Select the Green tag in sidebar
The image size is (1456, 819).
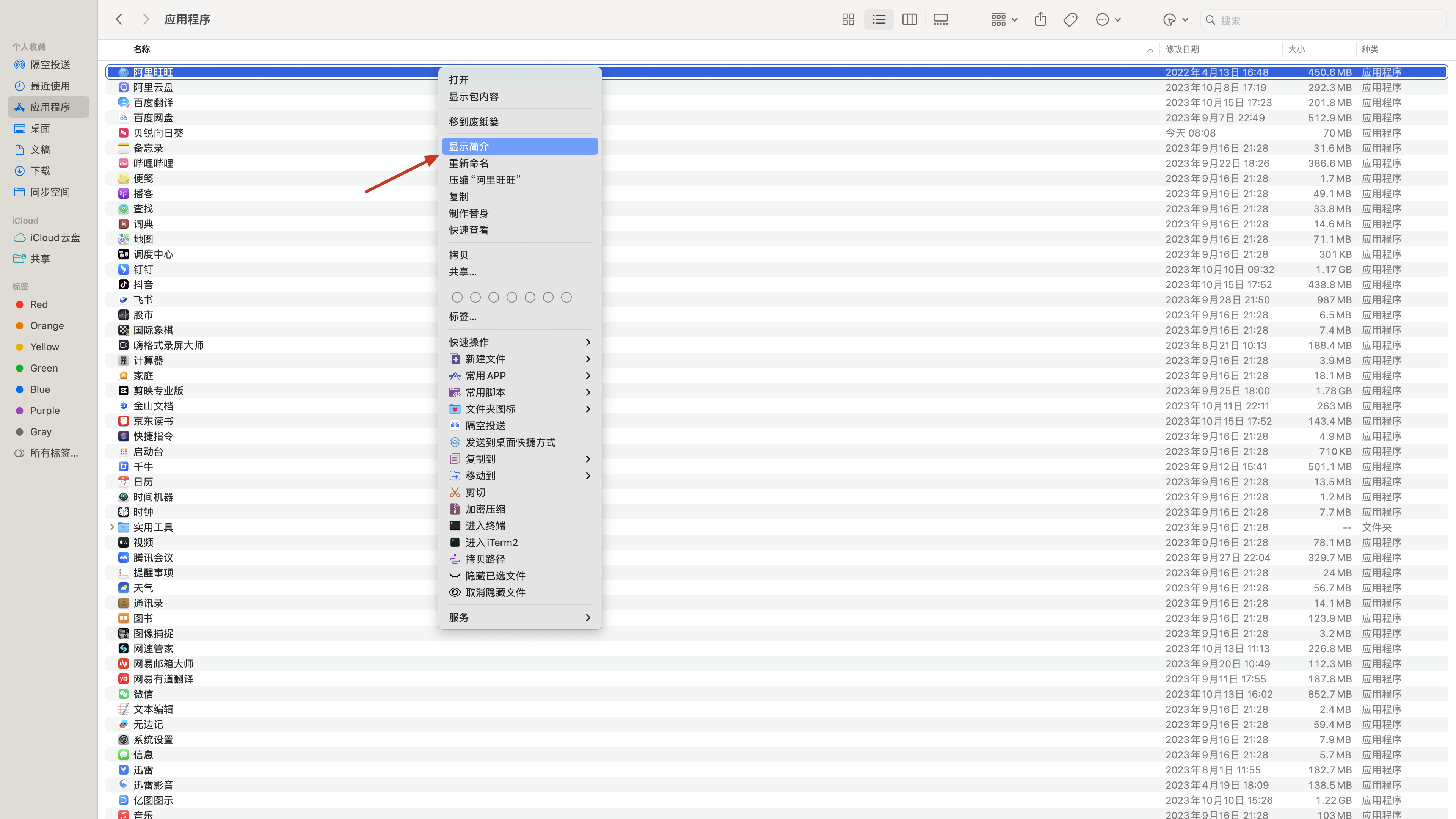pos(49,369)
